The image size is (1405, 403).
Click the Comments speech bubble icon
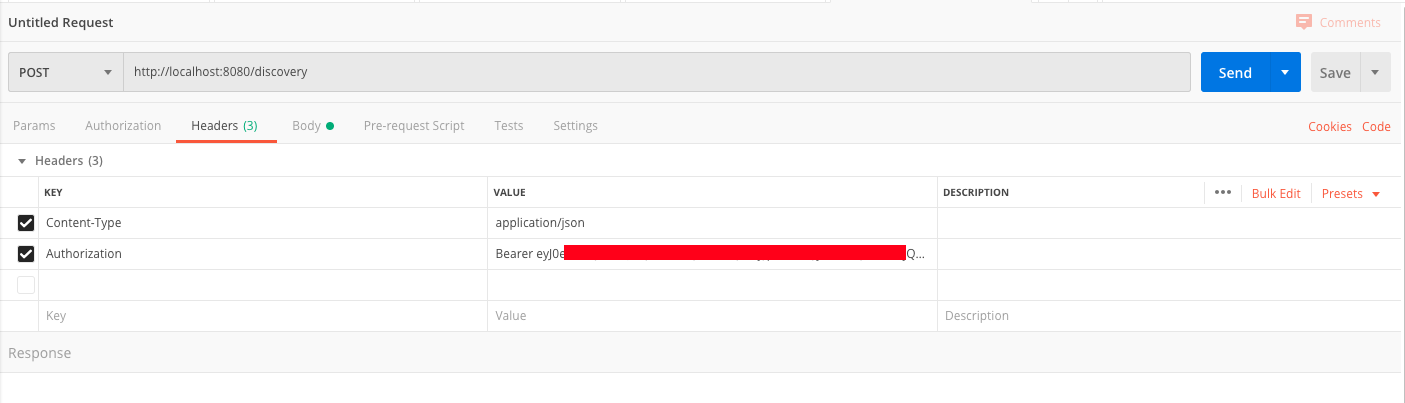tap(1303, 22)
